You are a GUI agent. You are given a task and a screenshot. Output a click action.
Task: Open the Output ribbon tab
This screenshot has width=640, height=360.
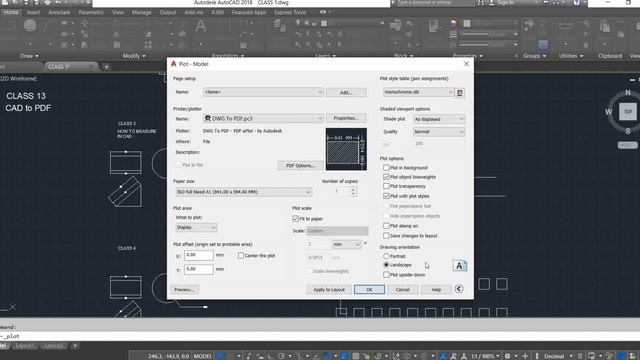click(x=168, y=12)
